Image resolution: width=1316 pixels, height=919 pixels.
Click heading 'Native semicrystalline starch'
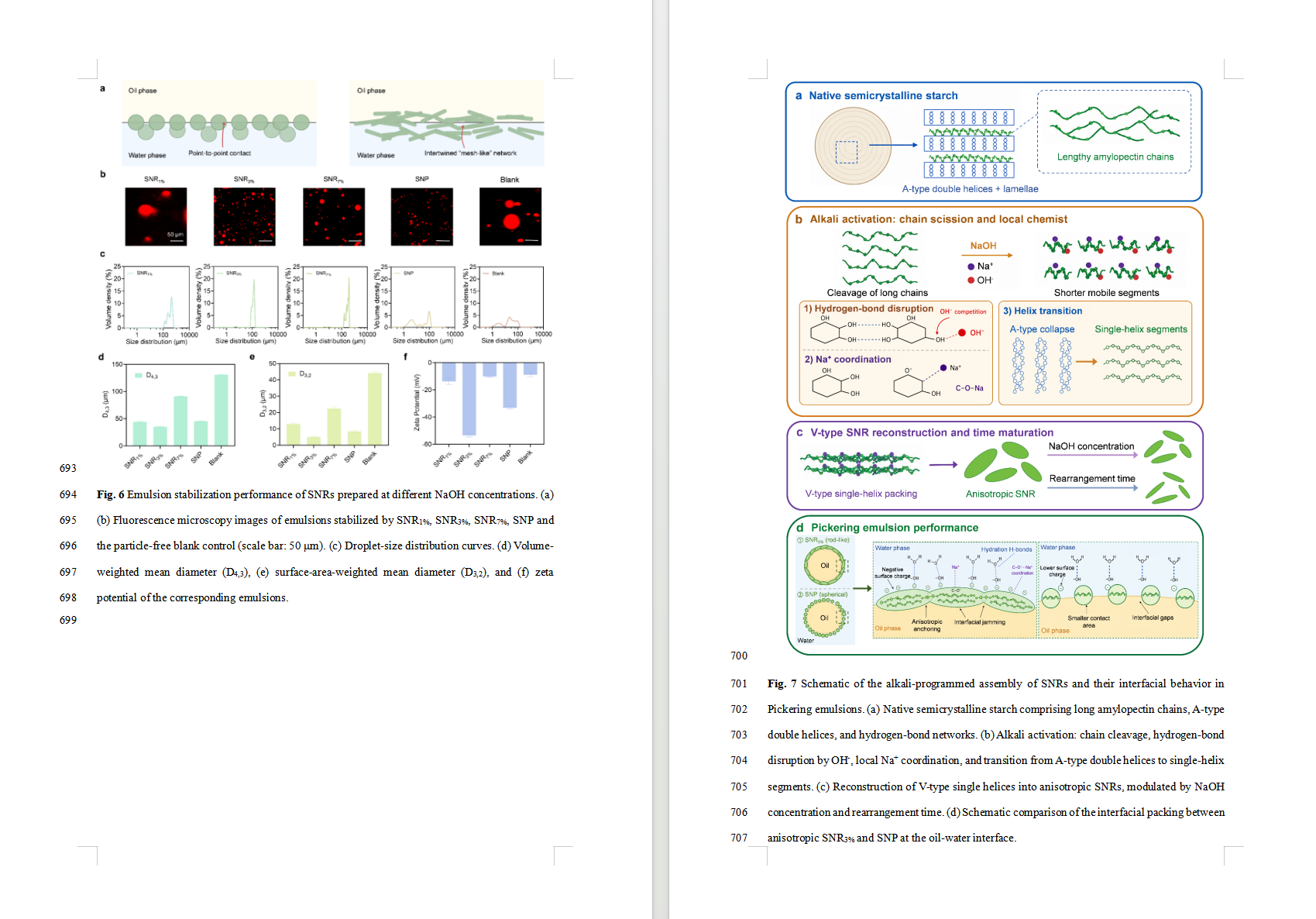click(883, 95)
